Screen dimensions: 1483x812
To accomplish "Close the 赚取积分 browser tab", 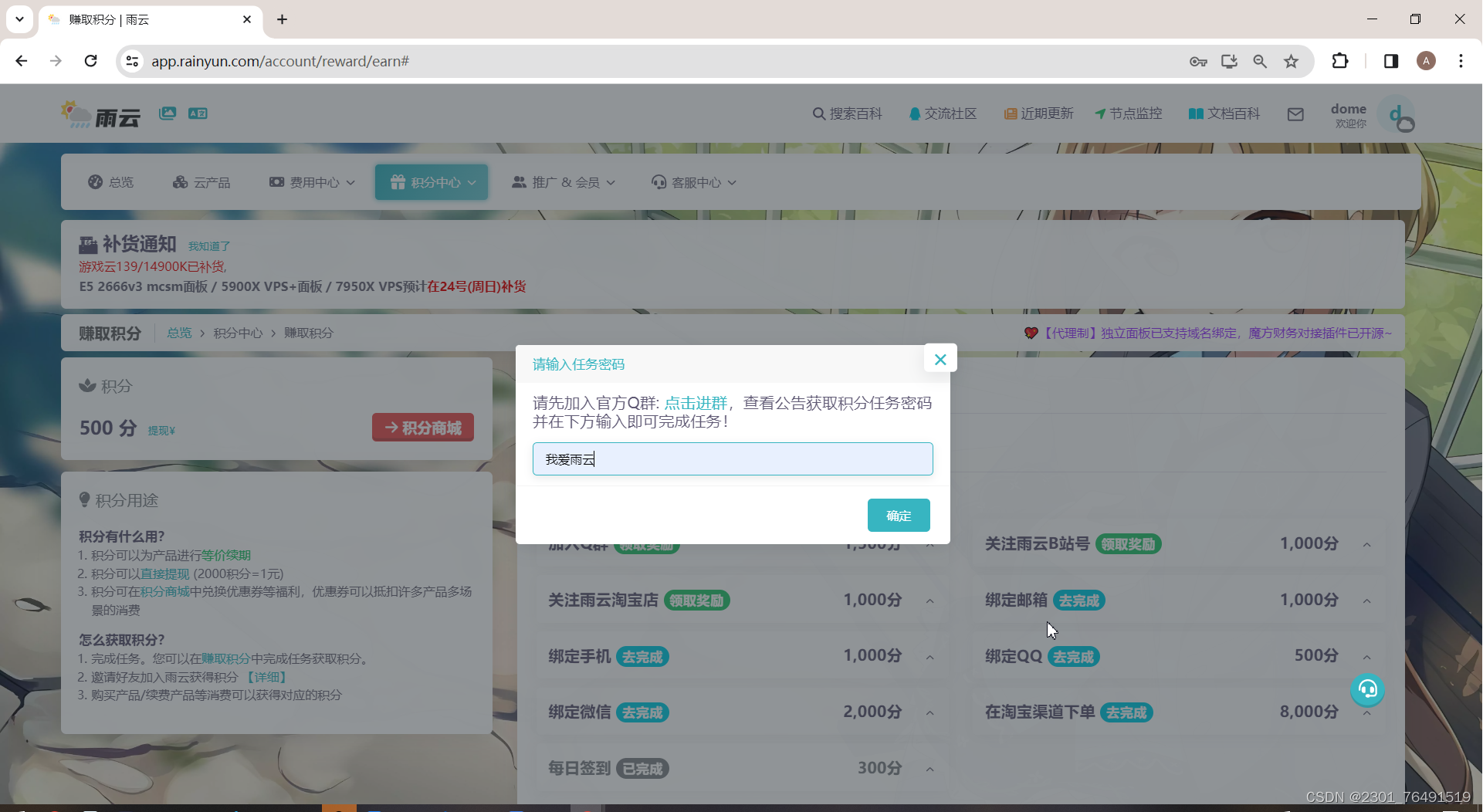I will point(247,19).
